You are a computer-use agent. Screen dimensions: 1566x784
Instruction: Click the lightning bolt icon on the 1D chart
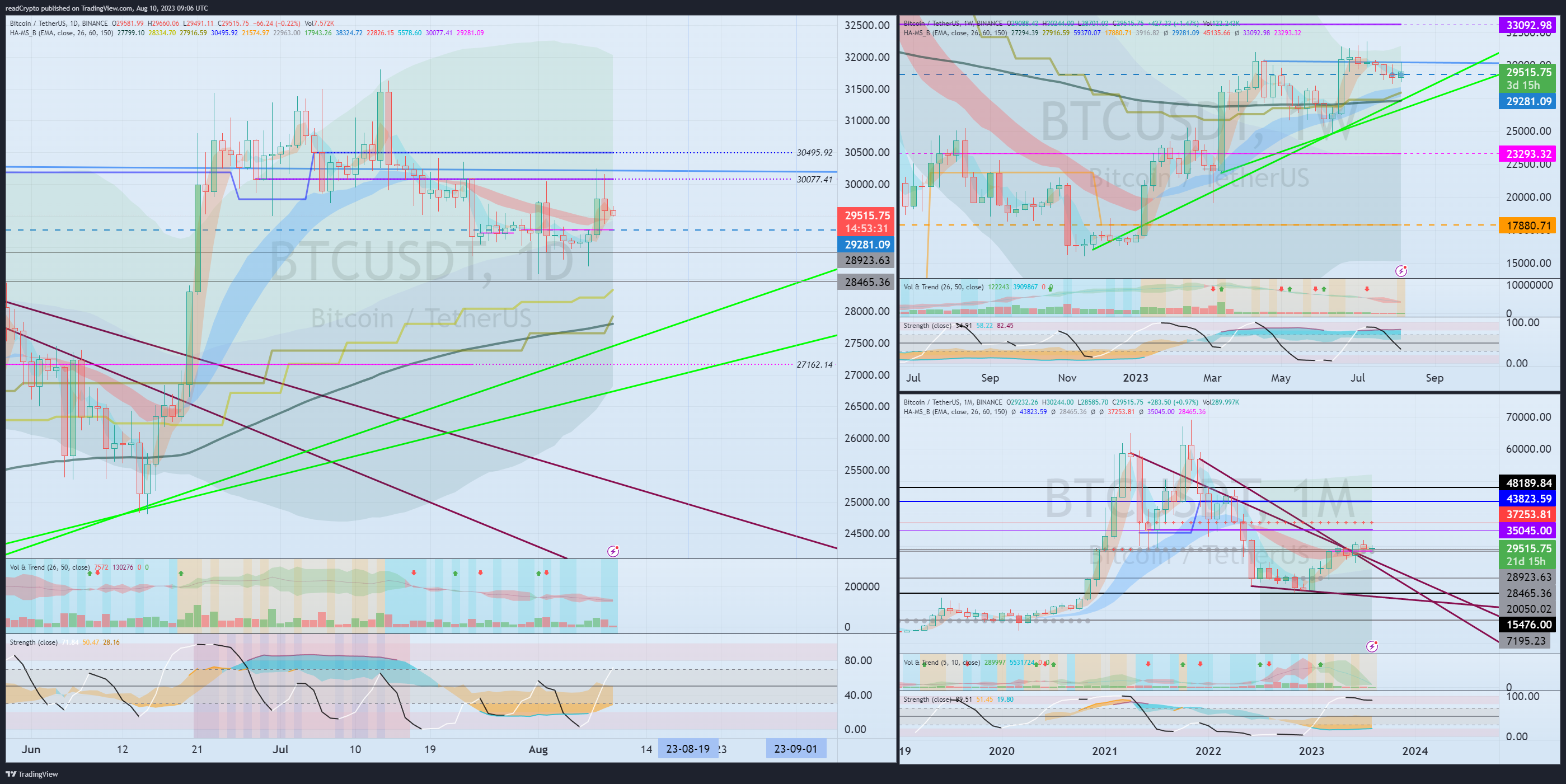click(613, 551)
